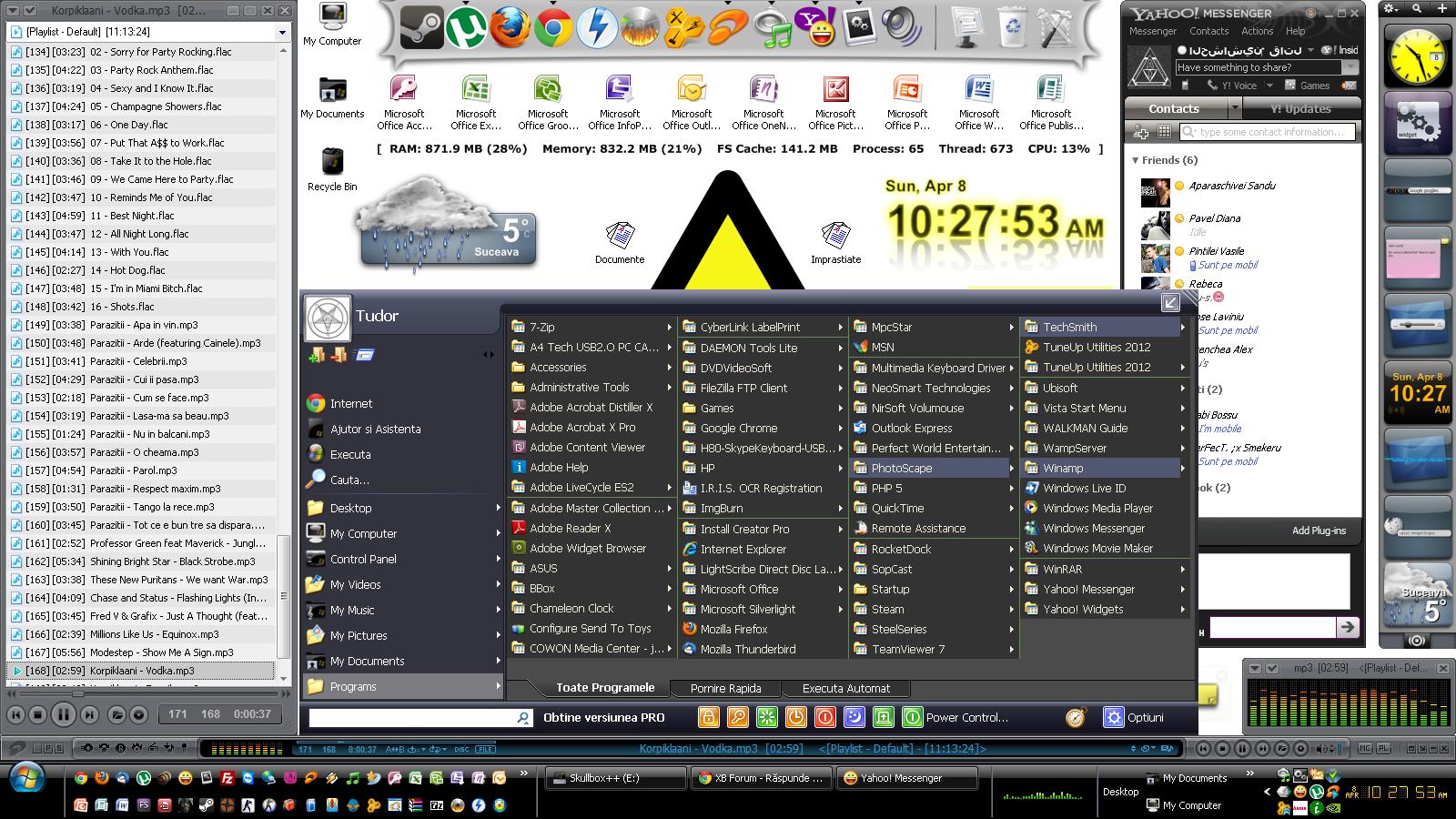
Task: Stop playback in the playlist player
Action: pos(37,715)
